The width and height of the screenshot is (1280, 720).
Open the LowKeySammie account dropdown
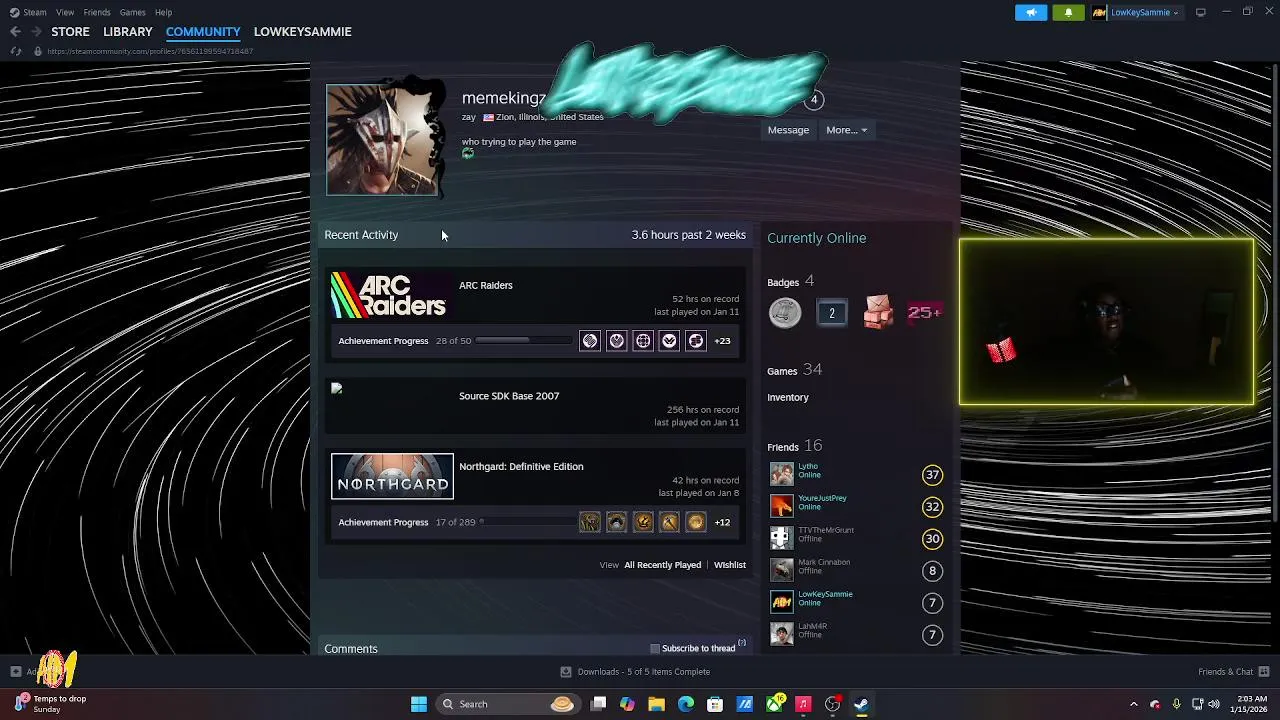tap(1137, 12)
